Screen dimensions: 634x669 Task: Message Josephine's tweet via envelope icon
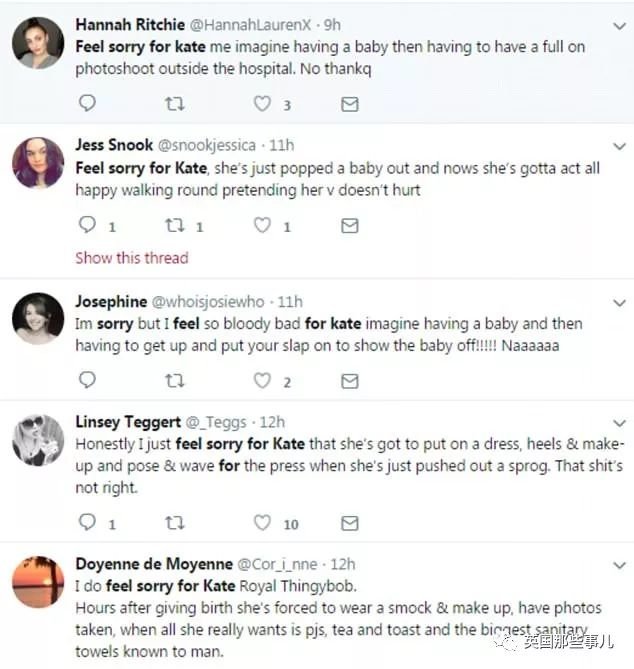tap(349, 381)
